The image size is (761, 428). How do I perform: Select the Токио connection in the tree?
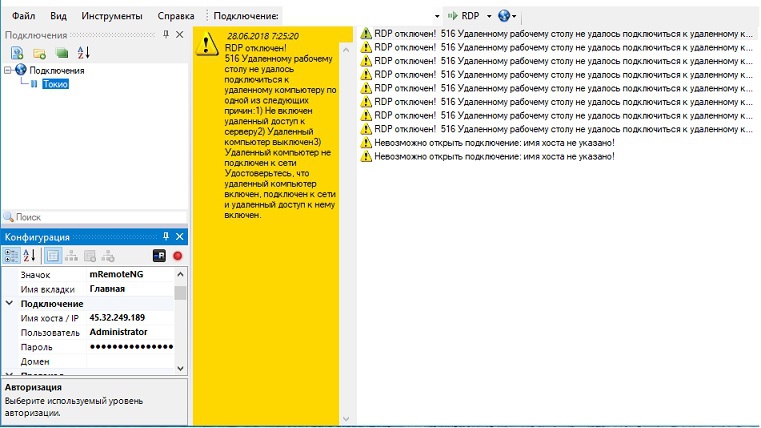pos(55,84)
